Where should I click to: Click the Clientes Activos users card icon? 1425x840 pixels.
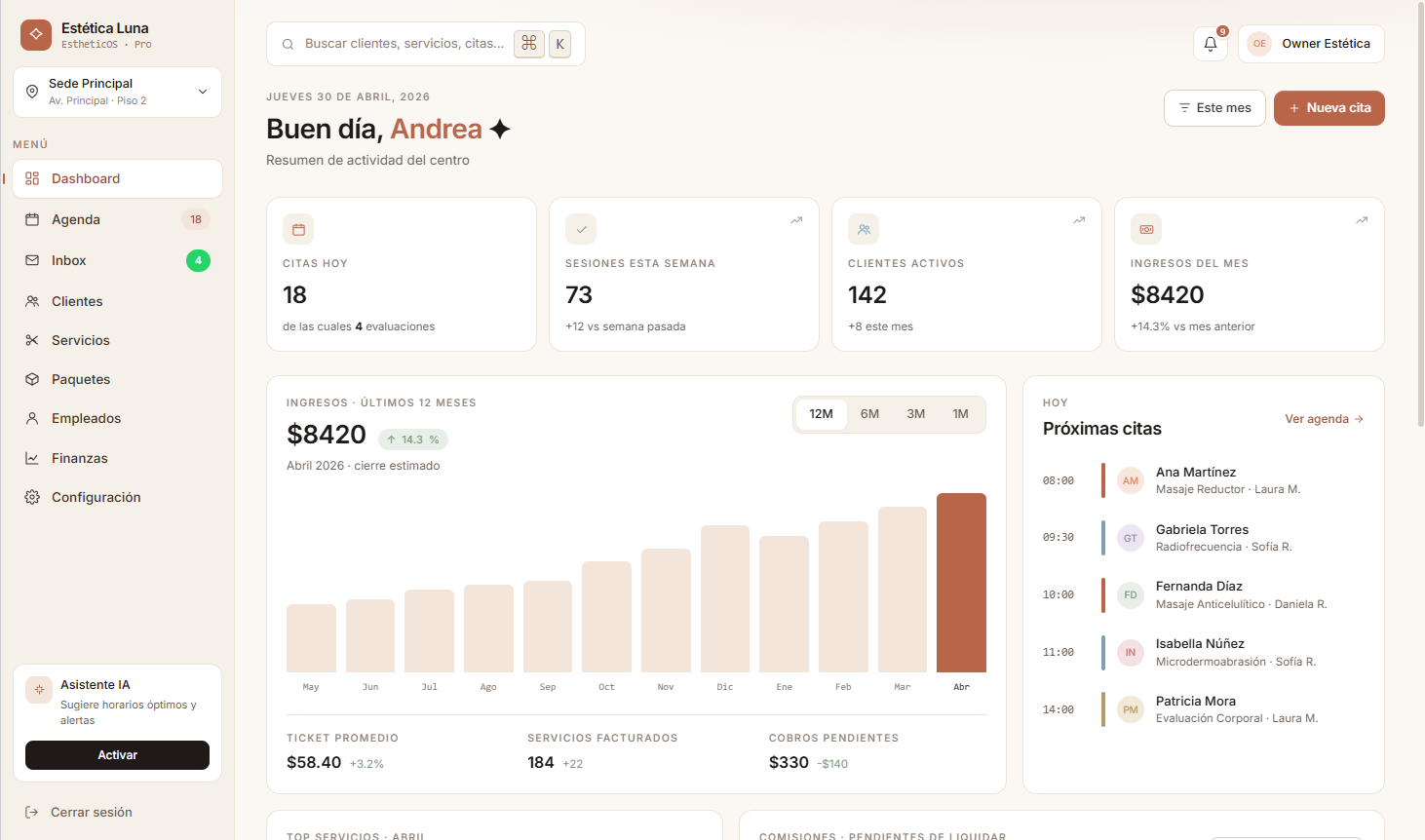[864, 229]
